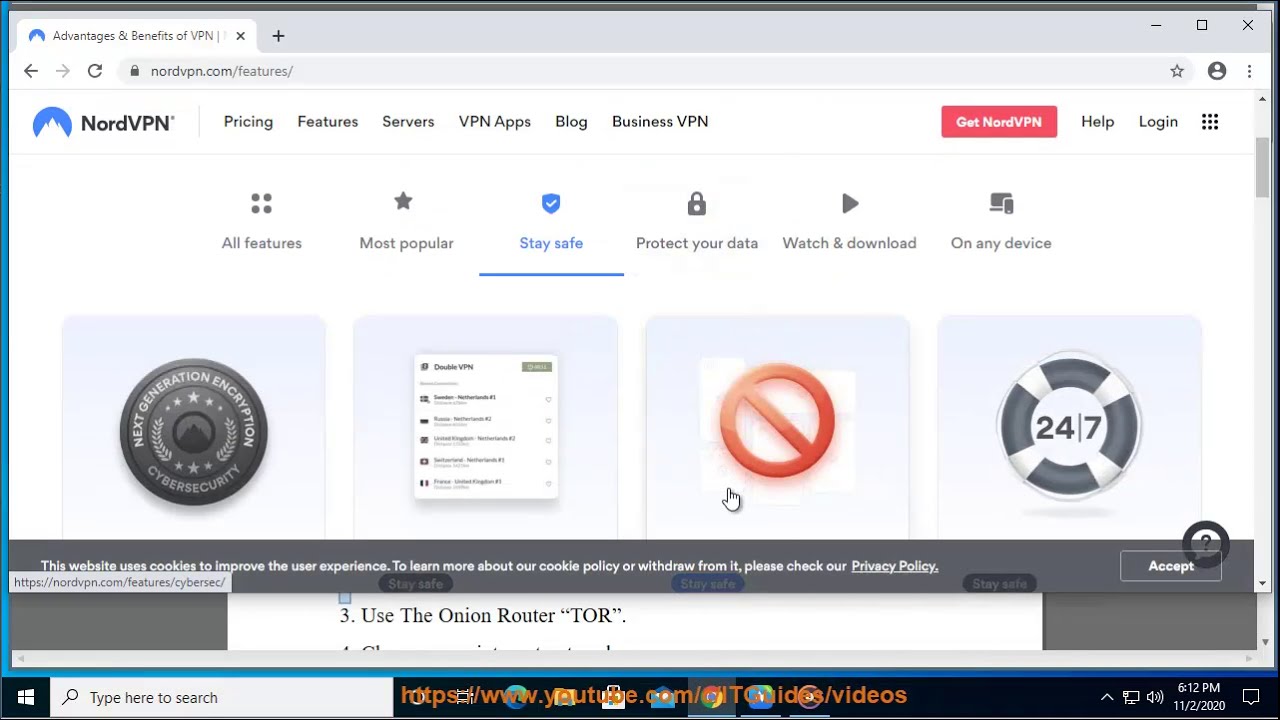The width and height of the screenshot is (1280, 720).
Task: View site information via the padlock icon
Action: [x=135, y=71]
